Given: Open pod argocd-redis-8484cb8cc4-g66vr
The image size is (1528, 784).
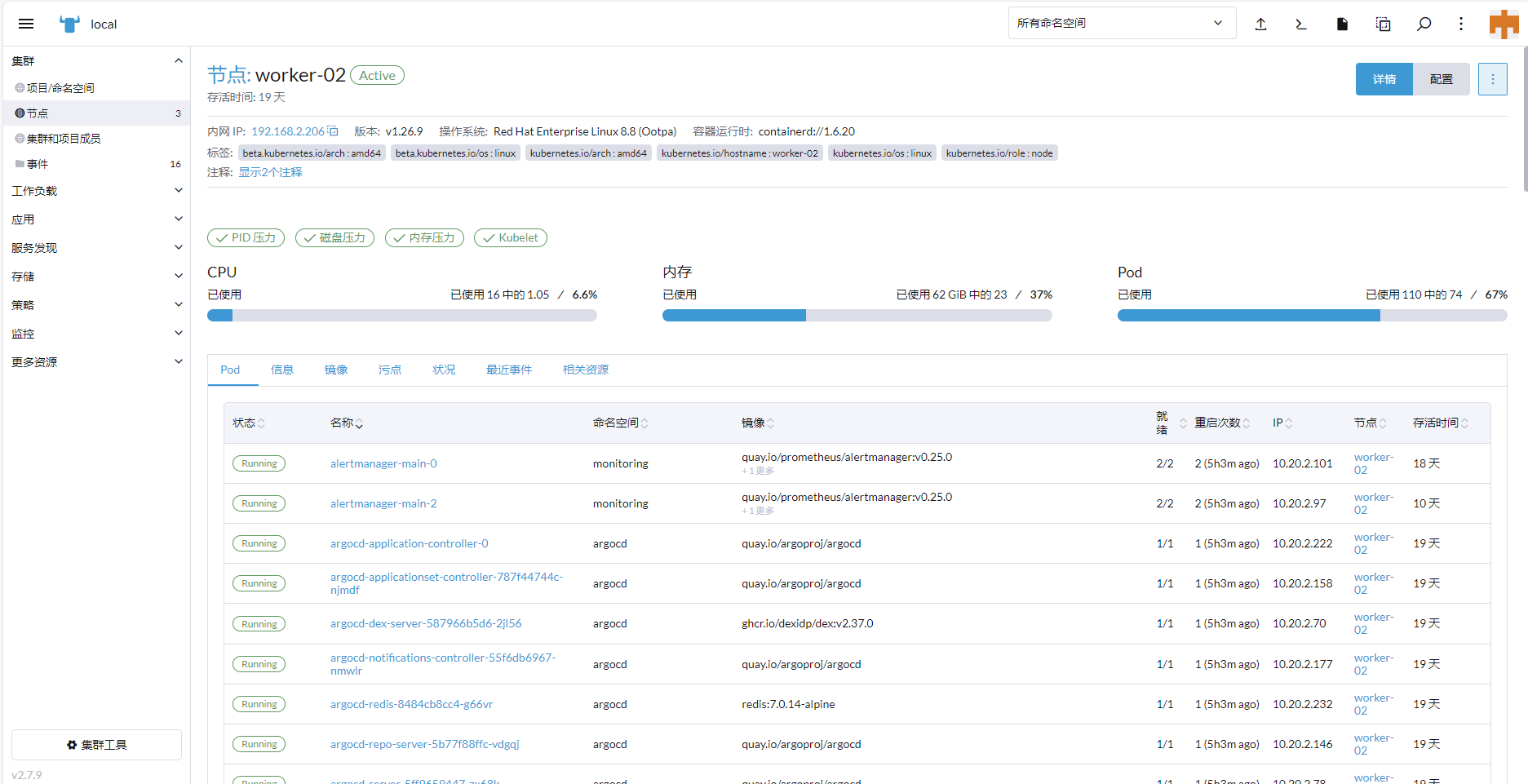Looking at the screenshot, I should (x=411, y=704).
